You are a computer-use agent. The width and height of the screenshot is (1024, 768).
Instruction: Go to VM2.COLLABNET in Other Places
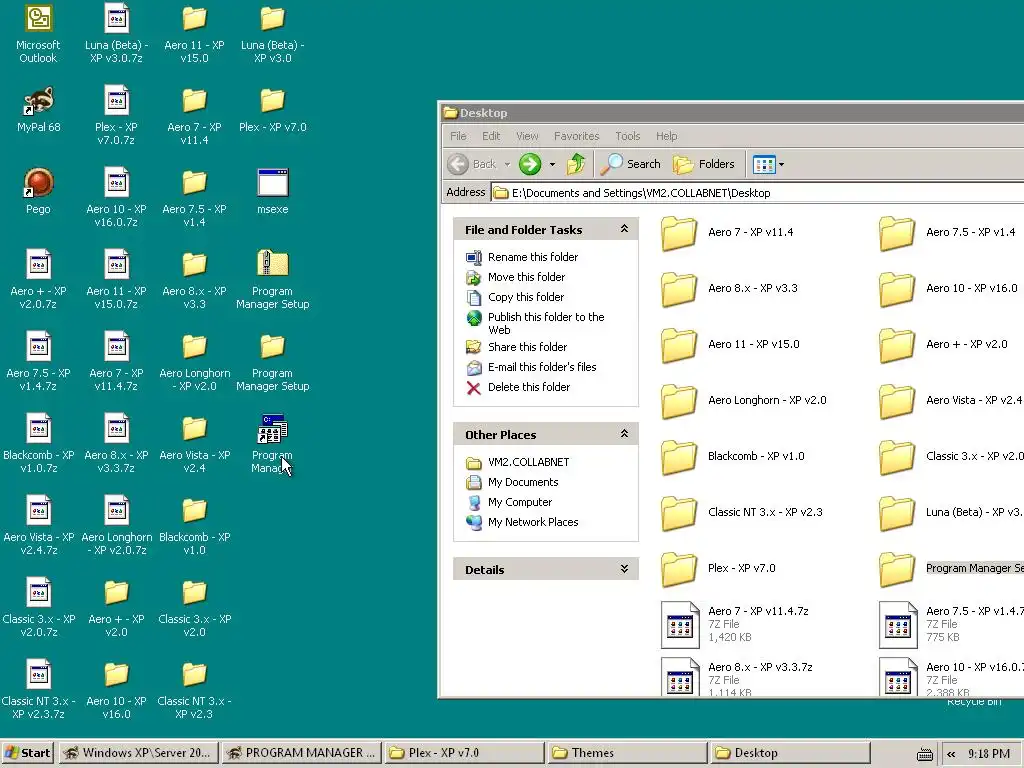tap(528, 462)
